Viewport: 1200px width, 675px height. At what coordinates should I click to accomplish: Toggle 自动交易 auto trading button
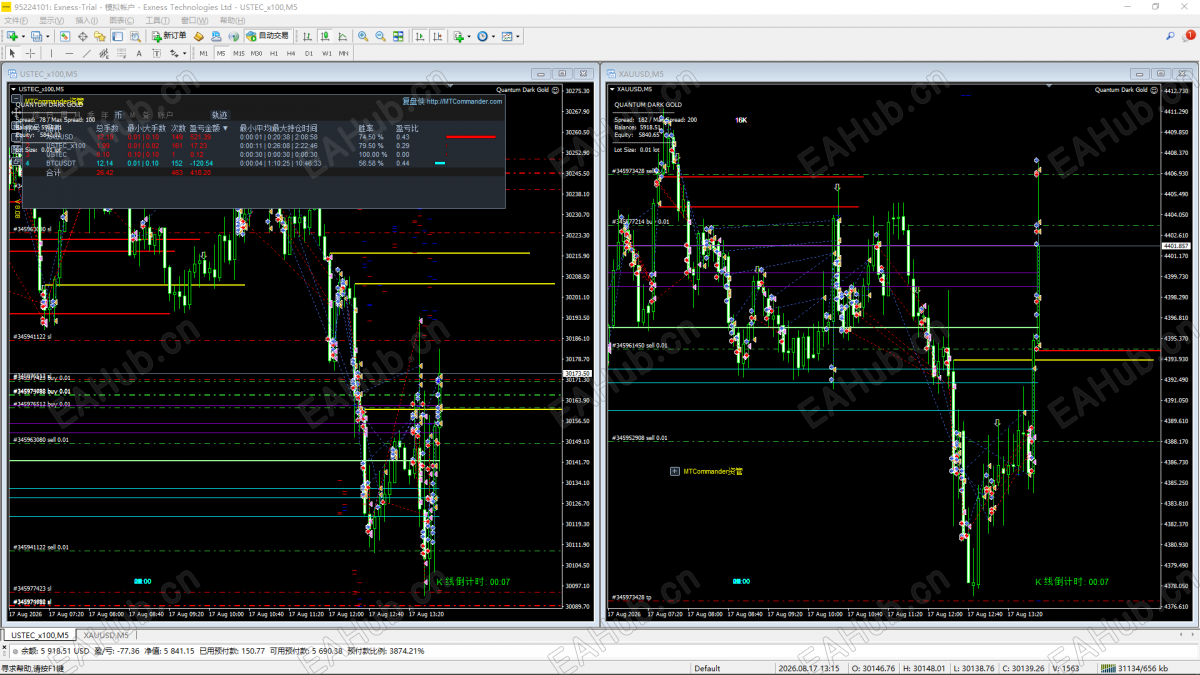coord(267,36)
